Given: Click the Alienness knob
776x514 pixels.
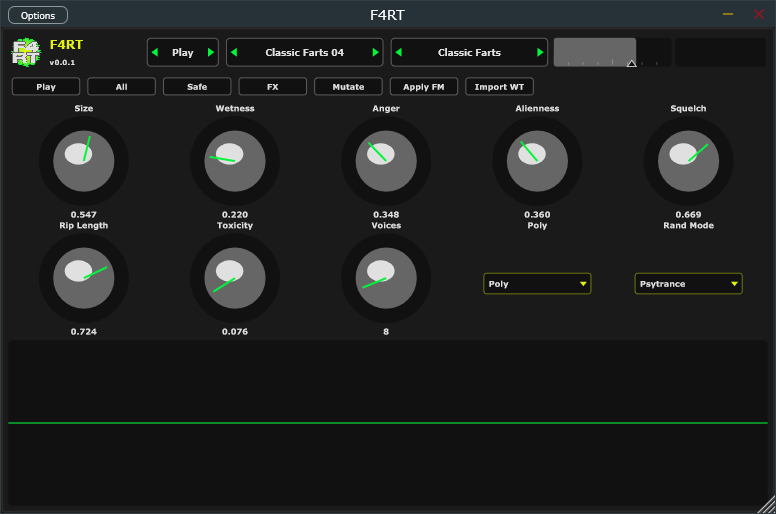Looking at the screenshot, I should [x=537, y=161].
